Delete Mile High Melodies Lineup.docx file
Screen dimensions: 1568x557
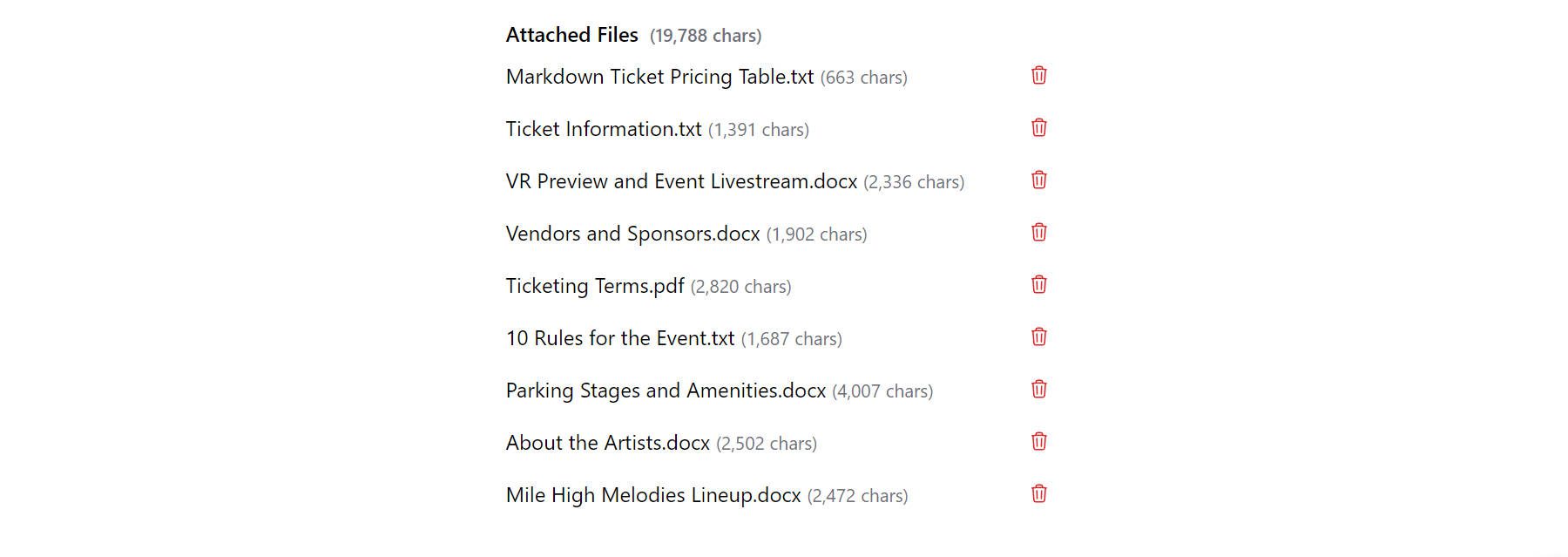click(1038, 494)
